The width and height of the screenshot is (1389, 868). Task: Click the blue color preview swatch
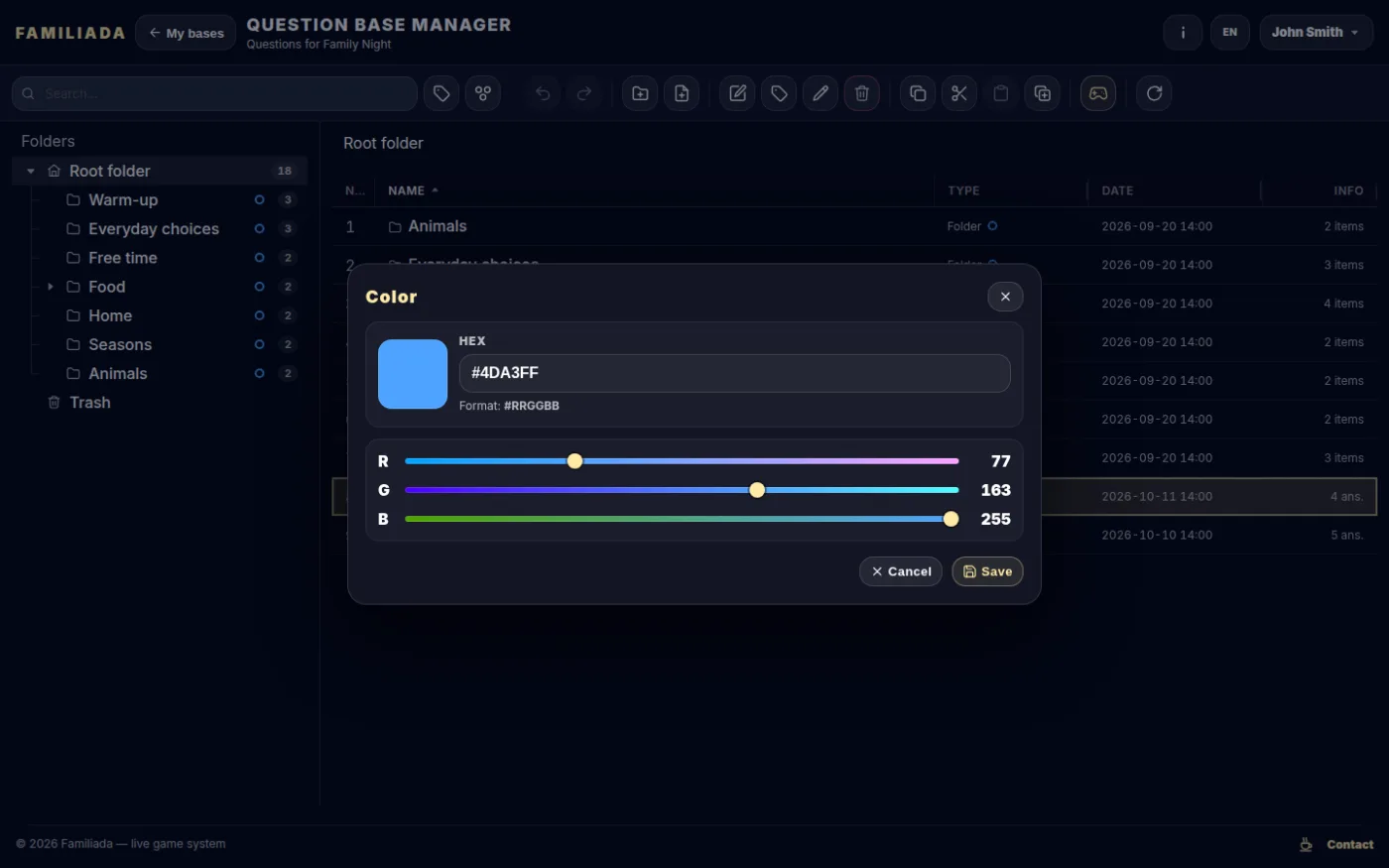(x=413, y=374)
